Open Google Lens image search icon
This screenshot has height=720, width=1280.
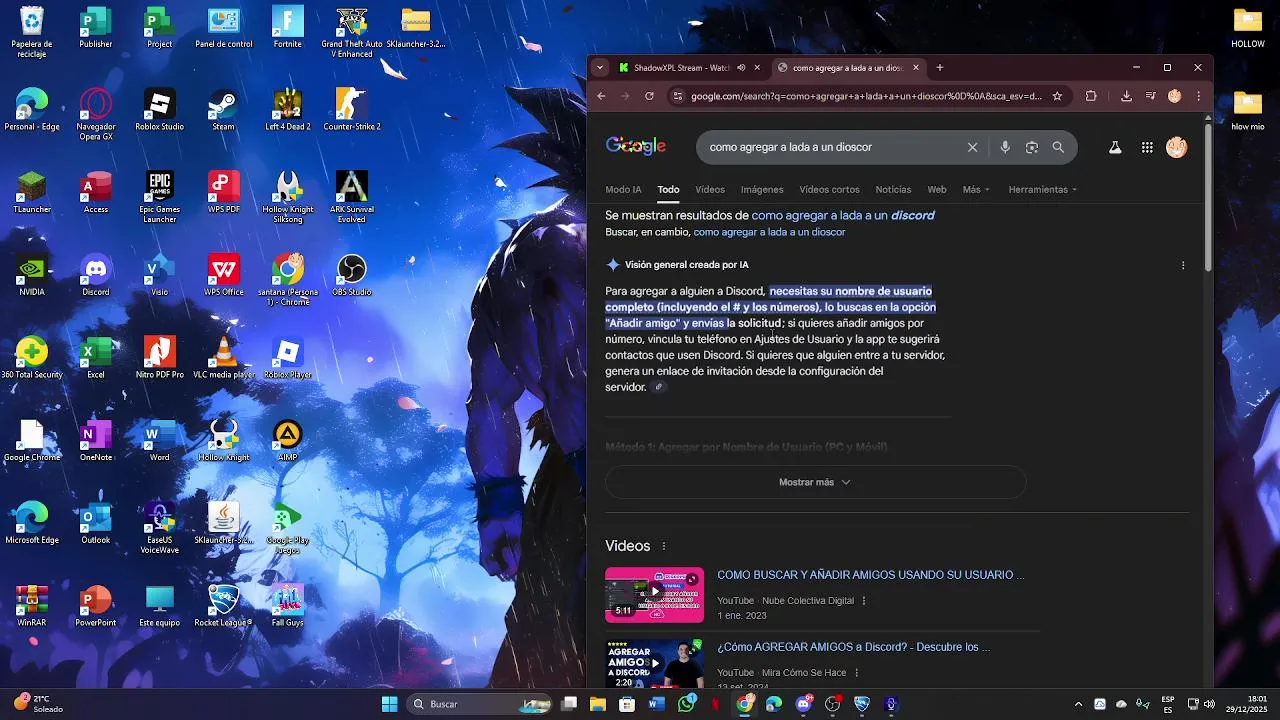[1032, 147]
